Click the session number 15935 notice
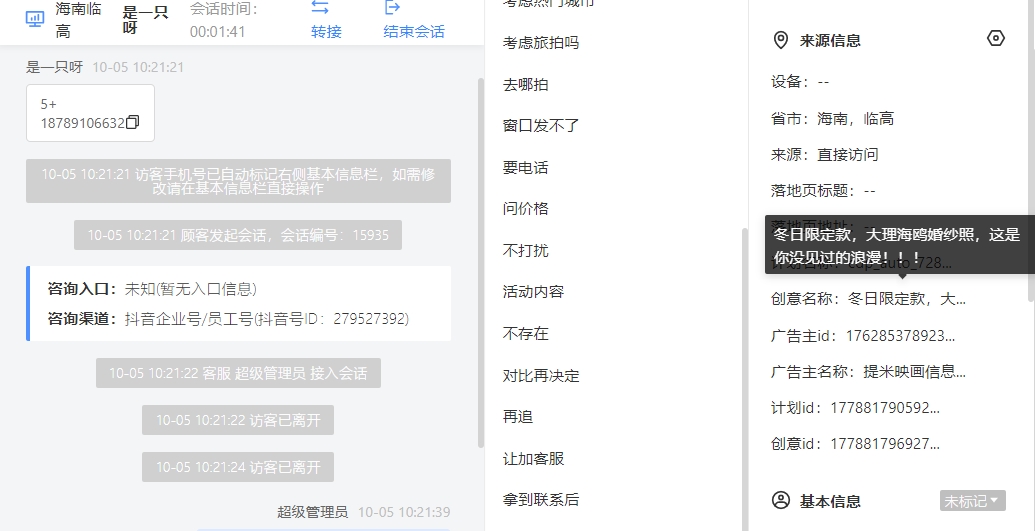Viewport: 1035px width, 531px height. click(x=238, y=235)
